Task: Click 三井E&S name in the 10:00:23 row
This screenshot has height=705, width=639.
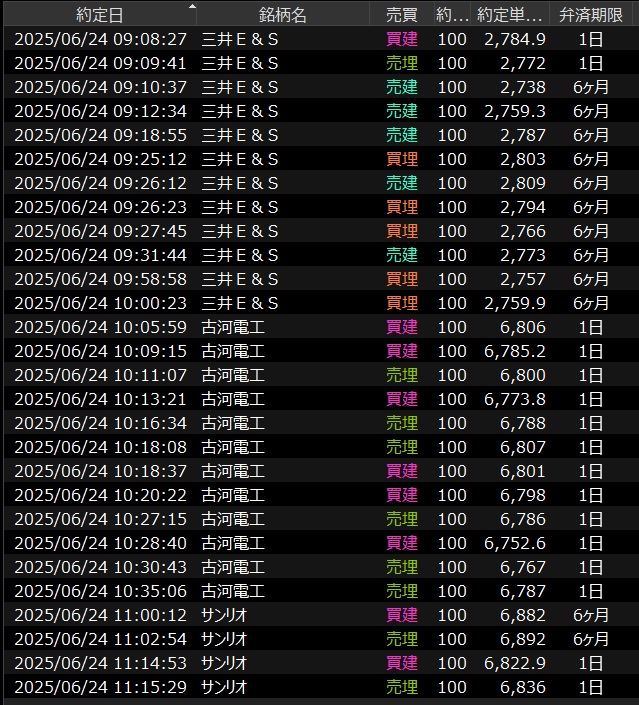Action: 240,303
